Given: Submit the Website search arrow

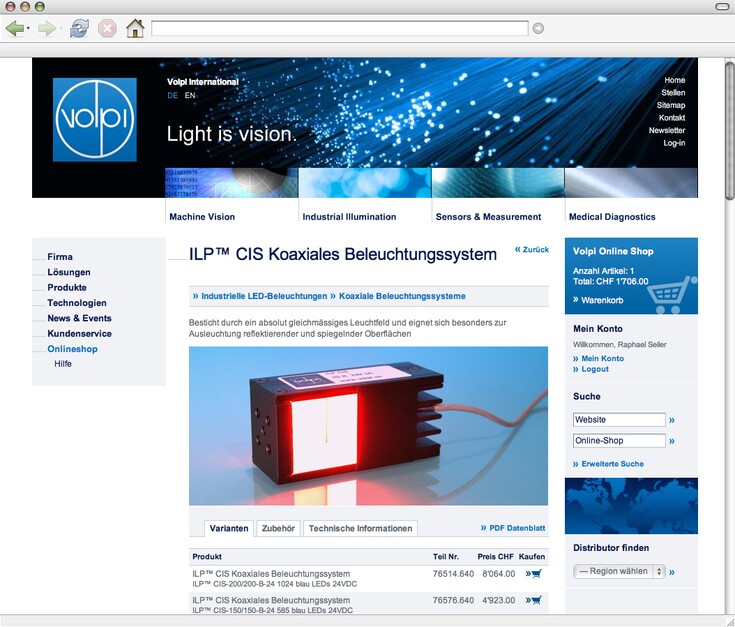Looking at the screenshot, I should (672, 420).
